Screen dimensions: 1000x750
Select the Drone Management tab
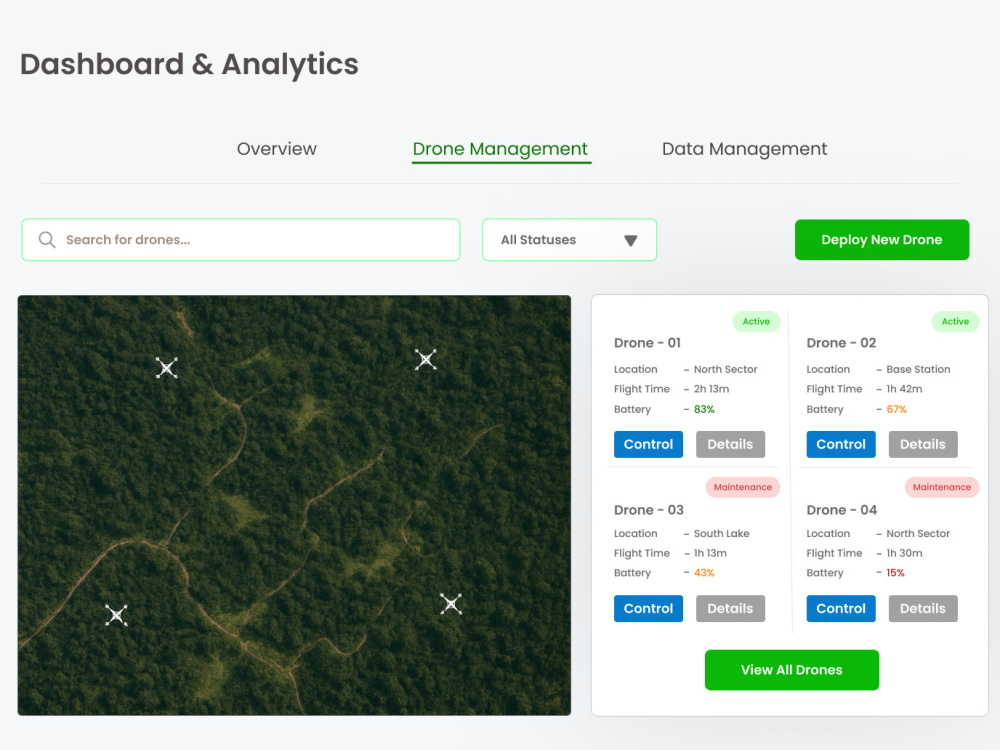tap(500, 149)
